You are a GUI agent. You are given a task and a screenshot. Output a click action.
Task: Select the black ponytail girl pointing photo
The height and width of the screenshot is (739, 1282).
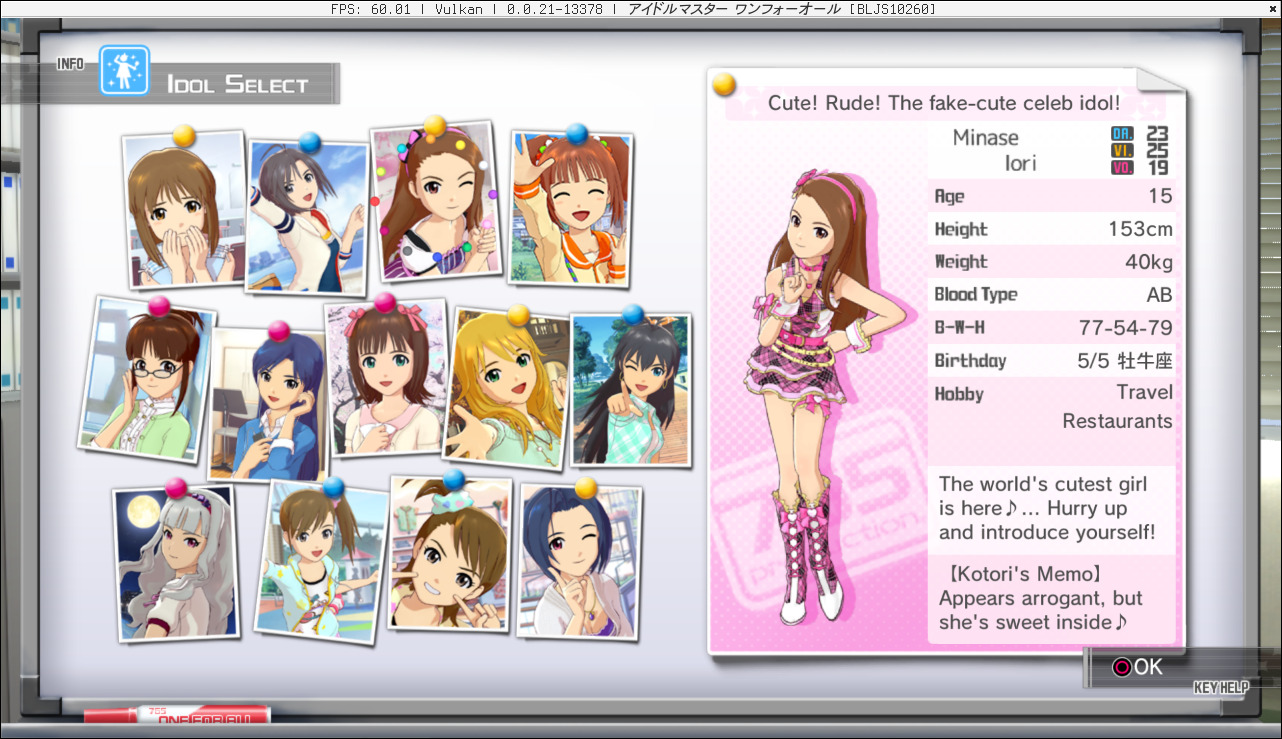click(630, 389)
